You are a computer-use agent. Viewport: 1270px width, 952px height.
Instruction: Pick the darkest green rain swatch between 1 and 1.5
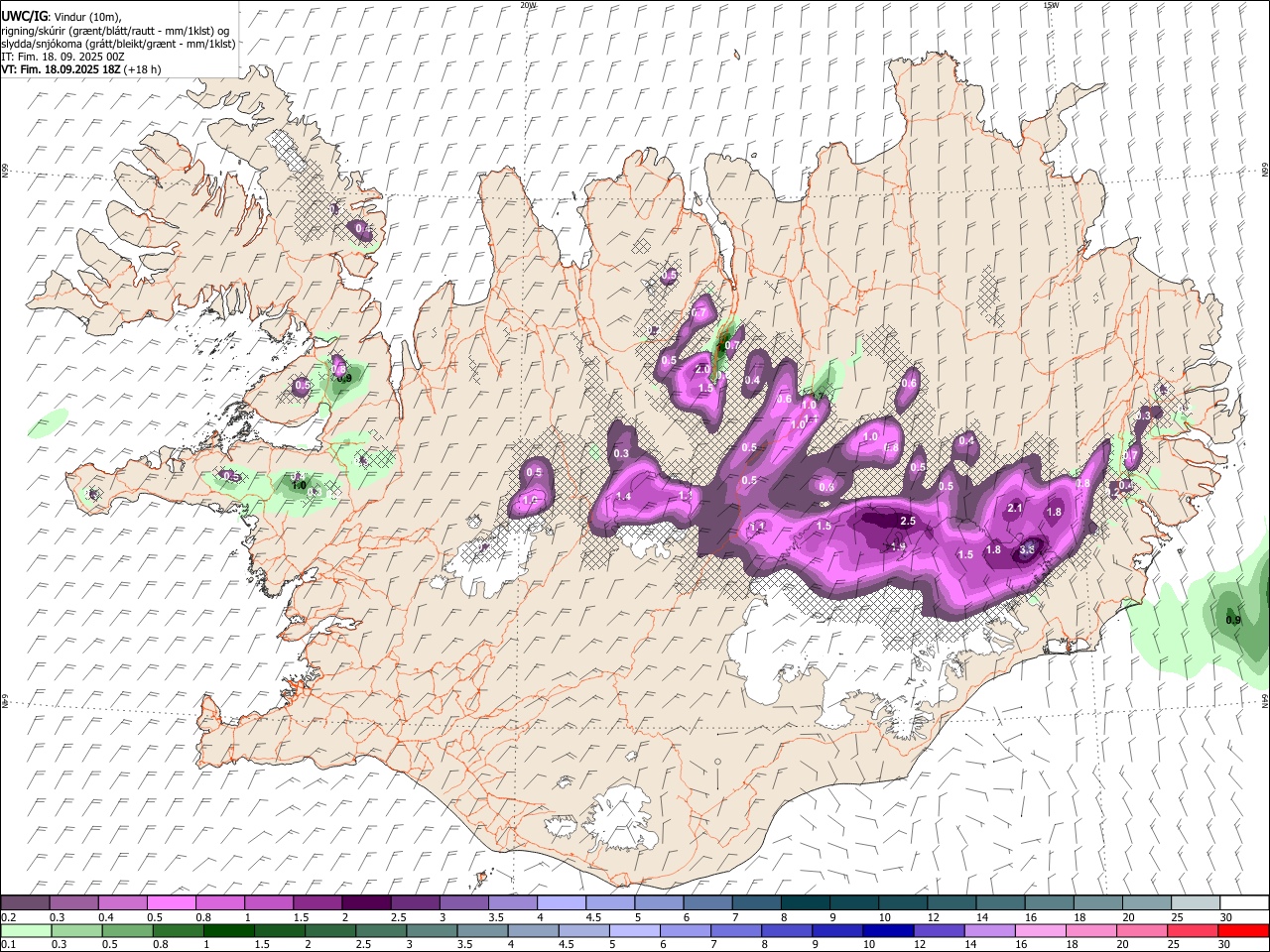[x=228, y=930]
